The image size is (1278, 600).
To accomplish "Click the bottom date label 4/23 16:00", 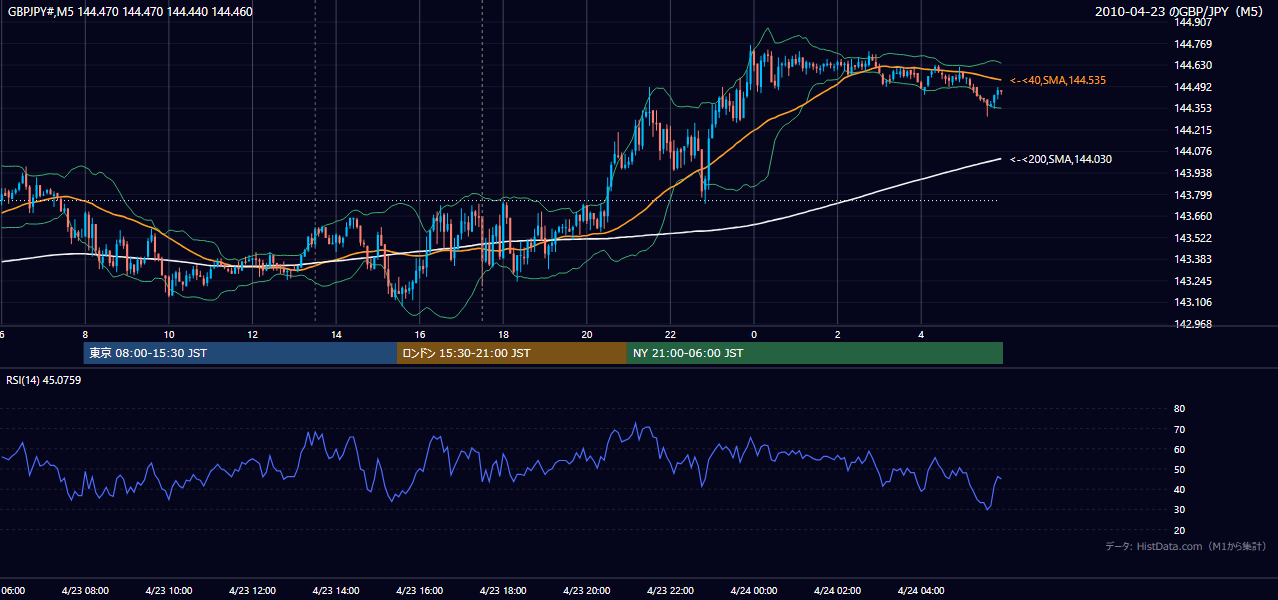I will pos(419,590).
